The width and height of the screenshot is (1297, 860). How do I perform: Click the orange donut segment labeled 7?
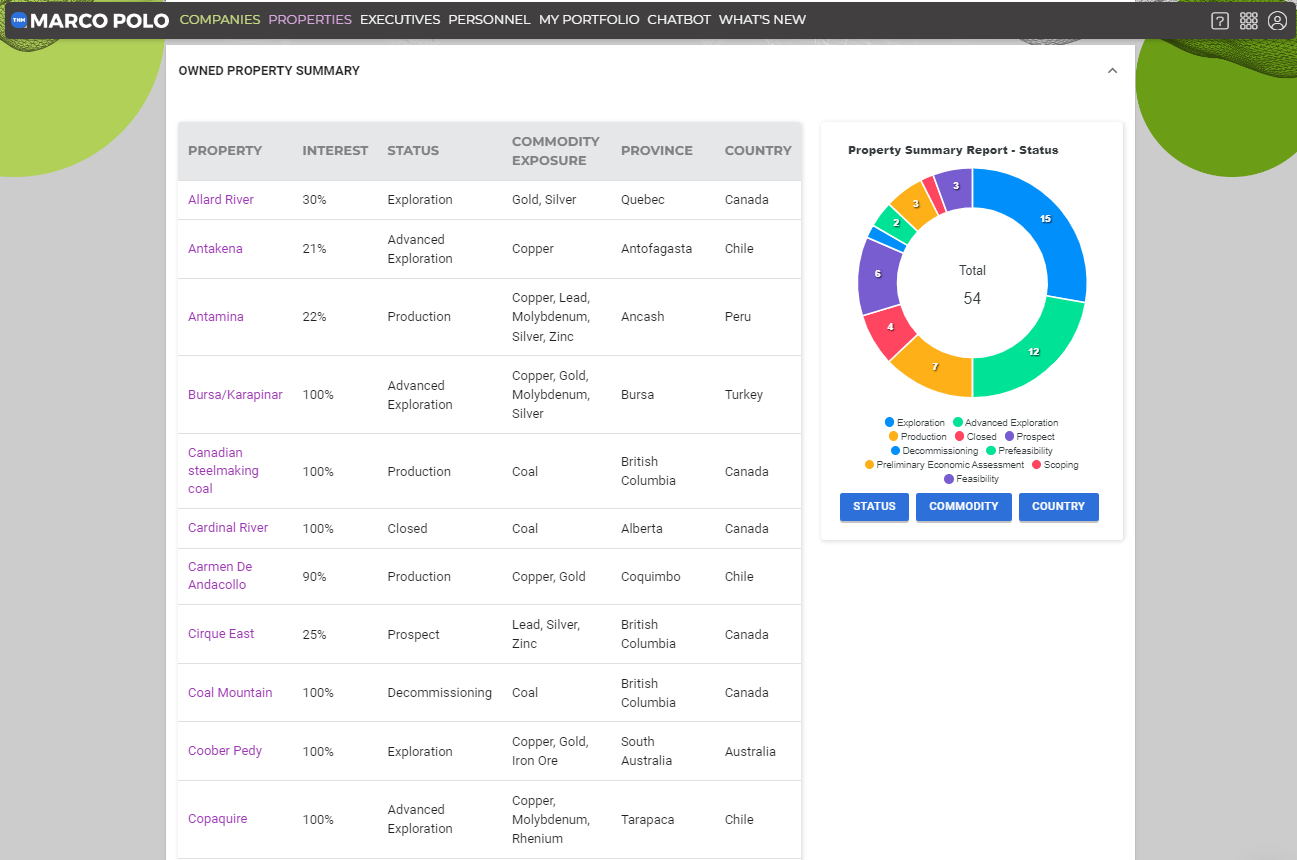934,366
